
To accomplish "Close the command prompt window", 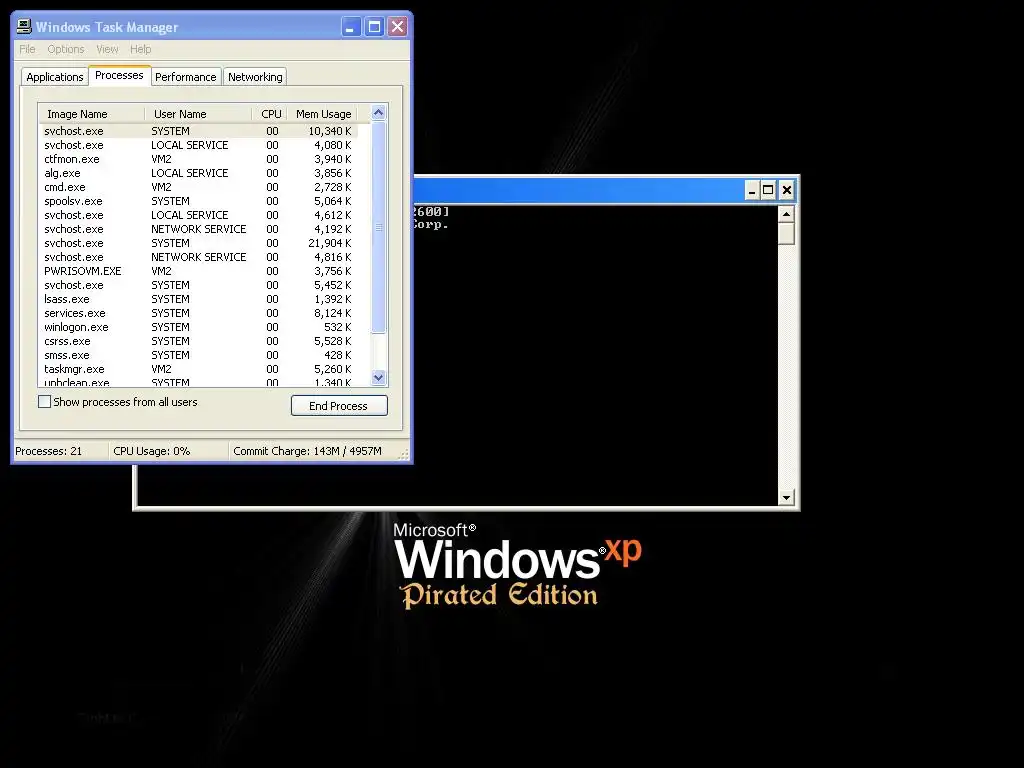I will tap(787, 191).
